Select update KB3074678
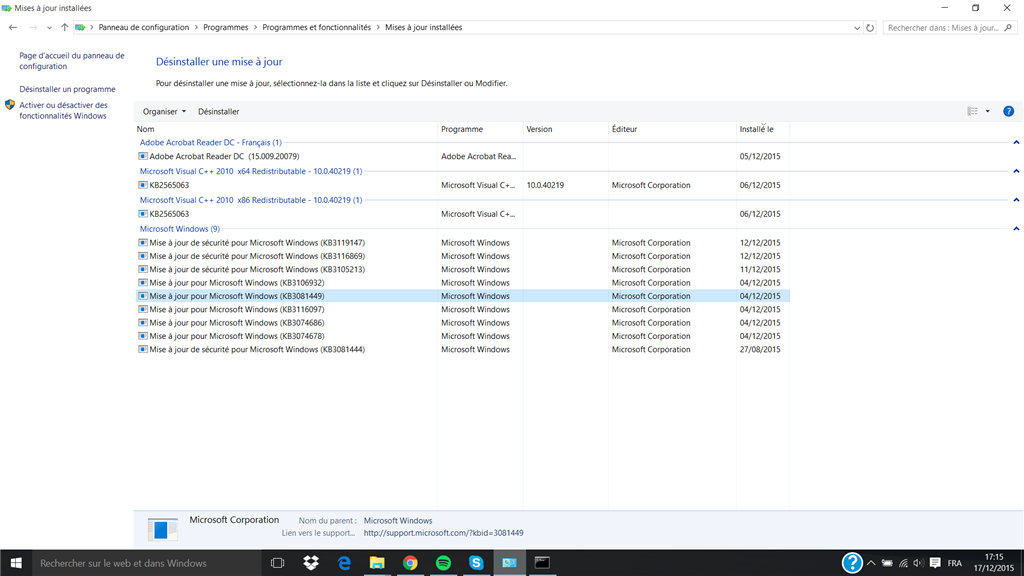 [x=462, y=336]
